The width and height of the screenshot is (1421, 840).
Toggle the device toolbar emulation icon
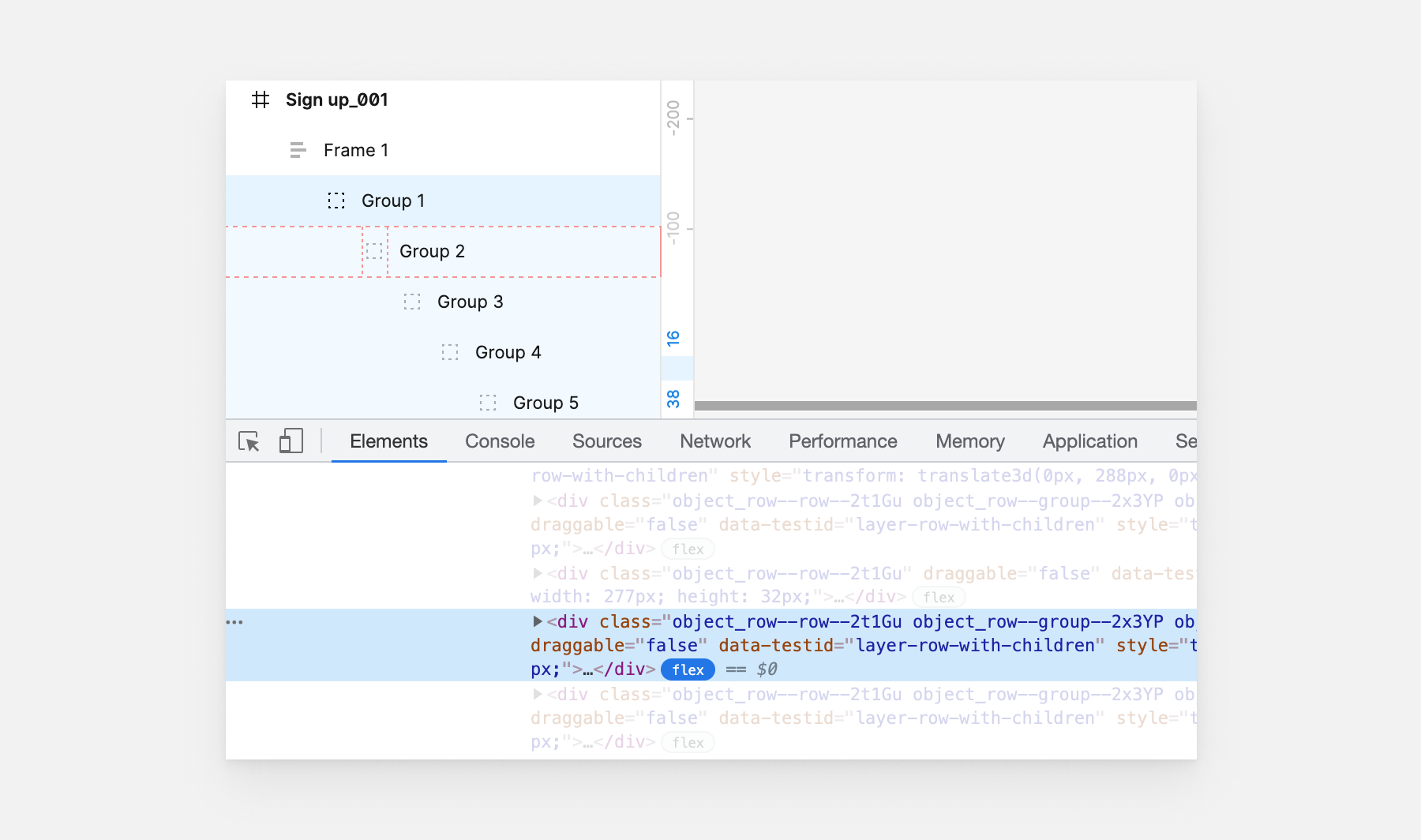point(291,441)
